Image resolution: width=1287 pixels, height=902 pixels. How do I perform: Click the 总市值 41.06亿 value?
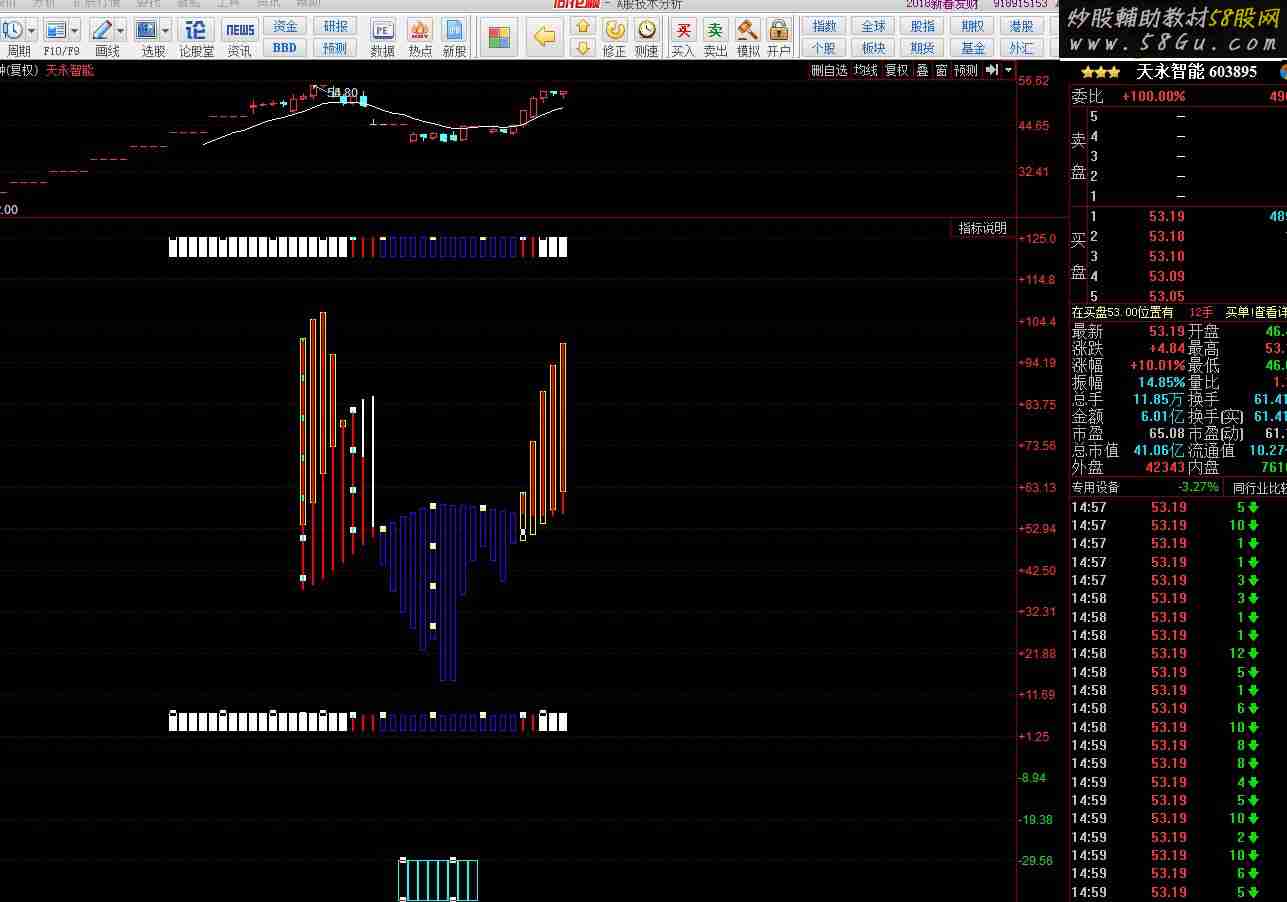[x=1159, y=451]
